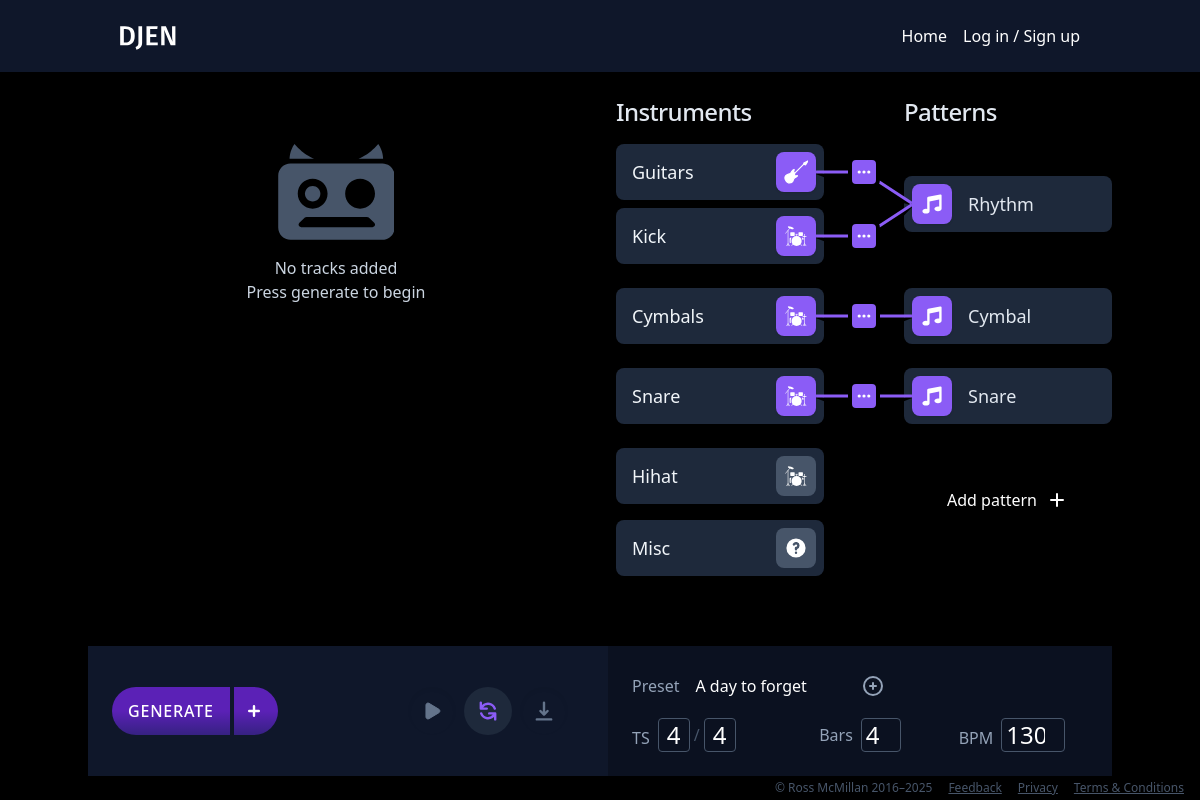Enable the Hihat instrument drum icon
The height and width of the screenshot is (800, 1200).
[795, 476]
